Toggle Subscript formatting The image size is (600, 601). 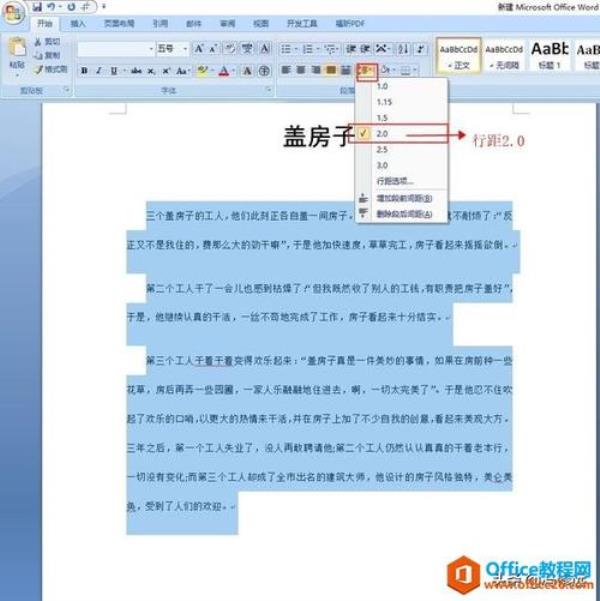(151, 71)
